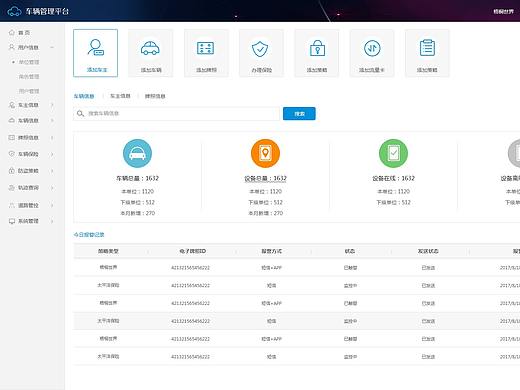
Task: Expand the sidebar anti-theft item chevron
Action: [x=52, y=171]
